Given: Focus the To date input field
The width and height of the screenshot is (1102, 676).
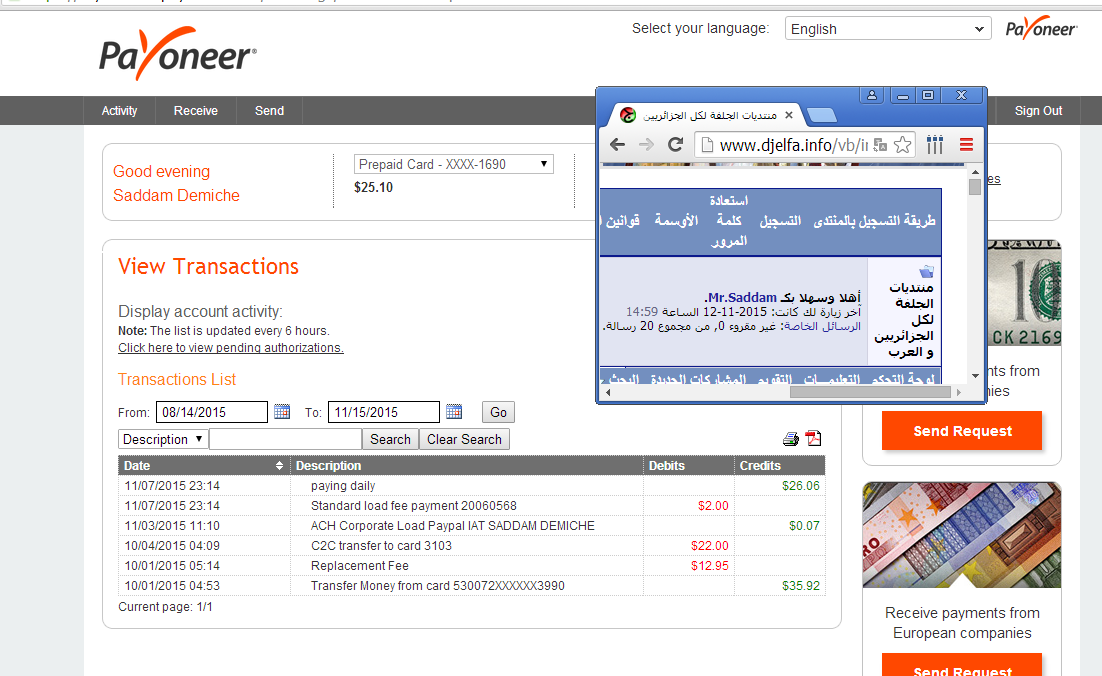Looking at the screenshot, I should [x=384, y=412].
